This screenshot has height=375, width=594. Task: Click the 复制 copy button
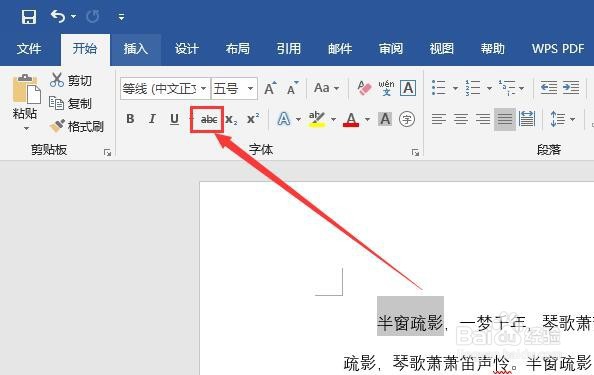(x=71, y=103)
